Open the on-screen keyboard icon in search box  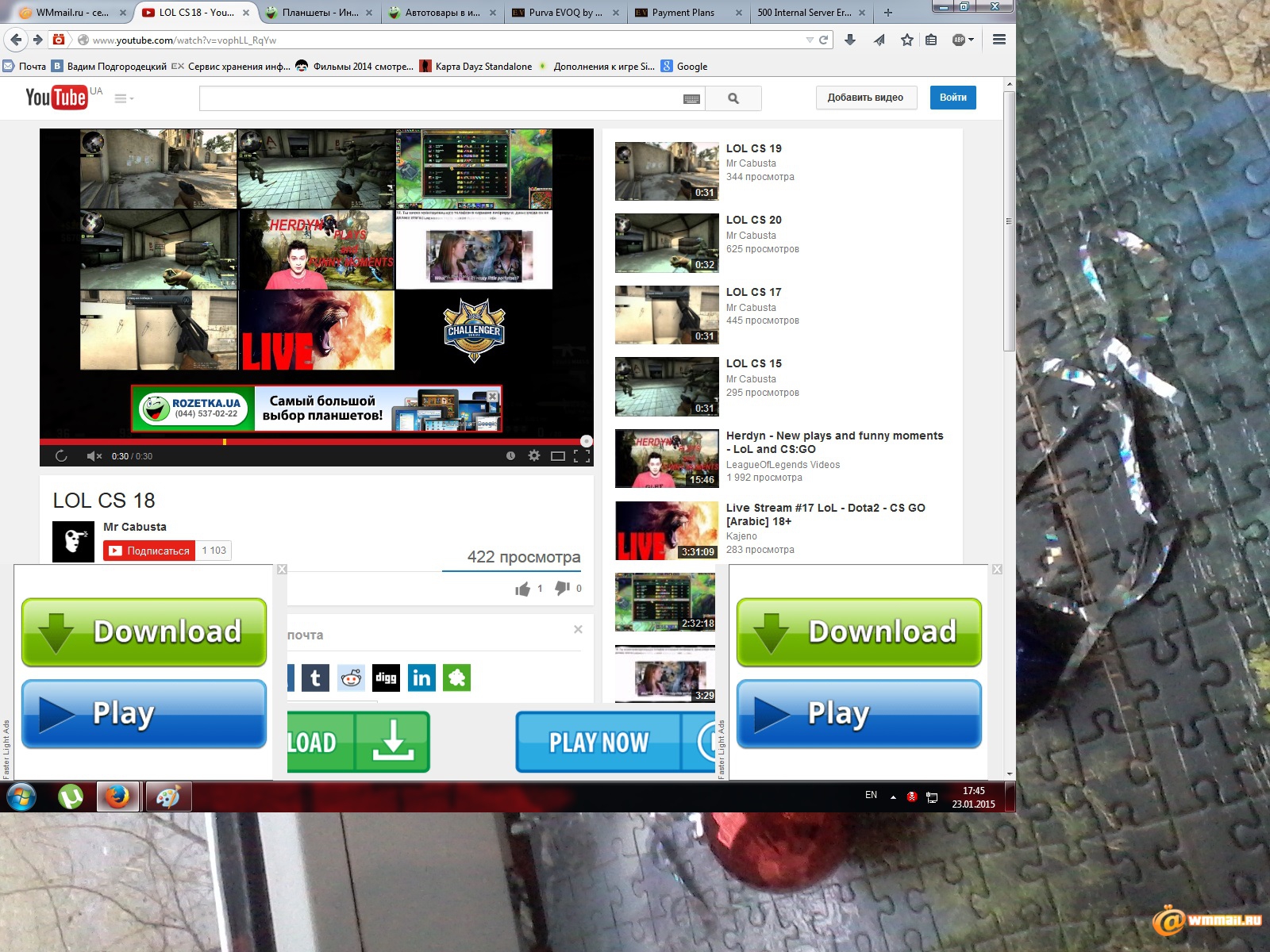point(691,99)
